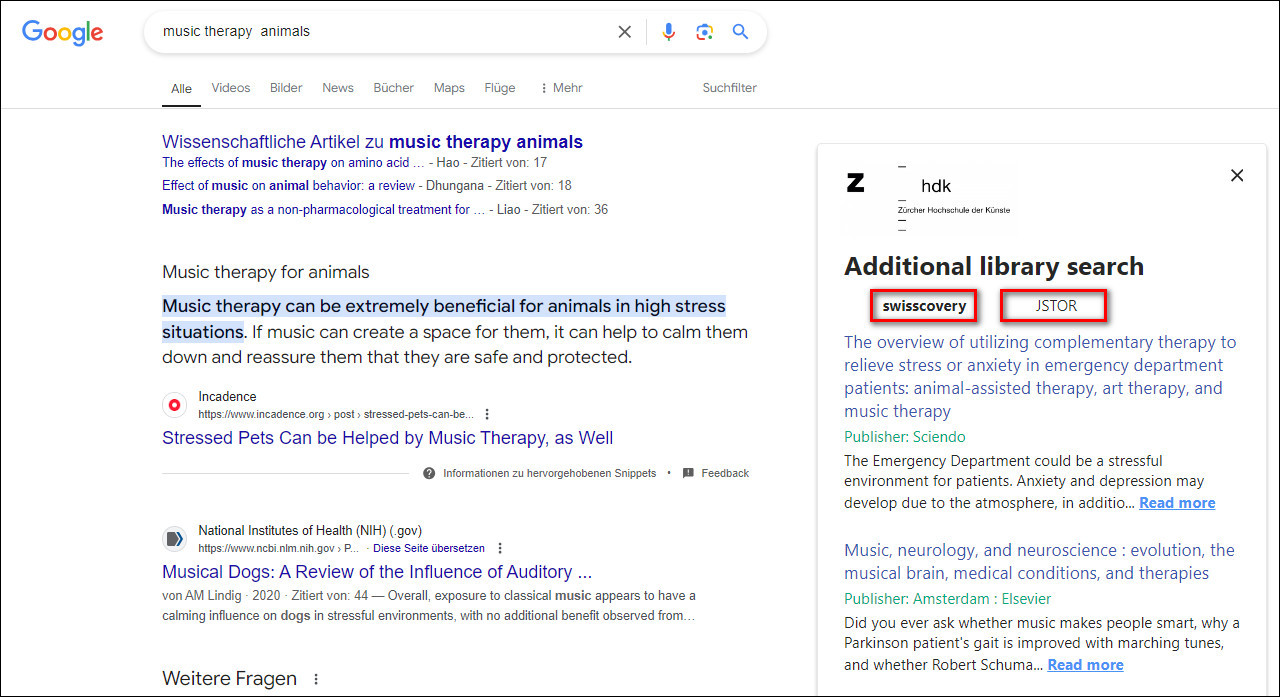Open 'The effects of music therapy on amino acid' article

pos(293,162)
